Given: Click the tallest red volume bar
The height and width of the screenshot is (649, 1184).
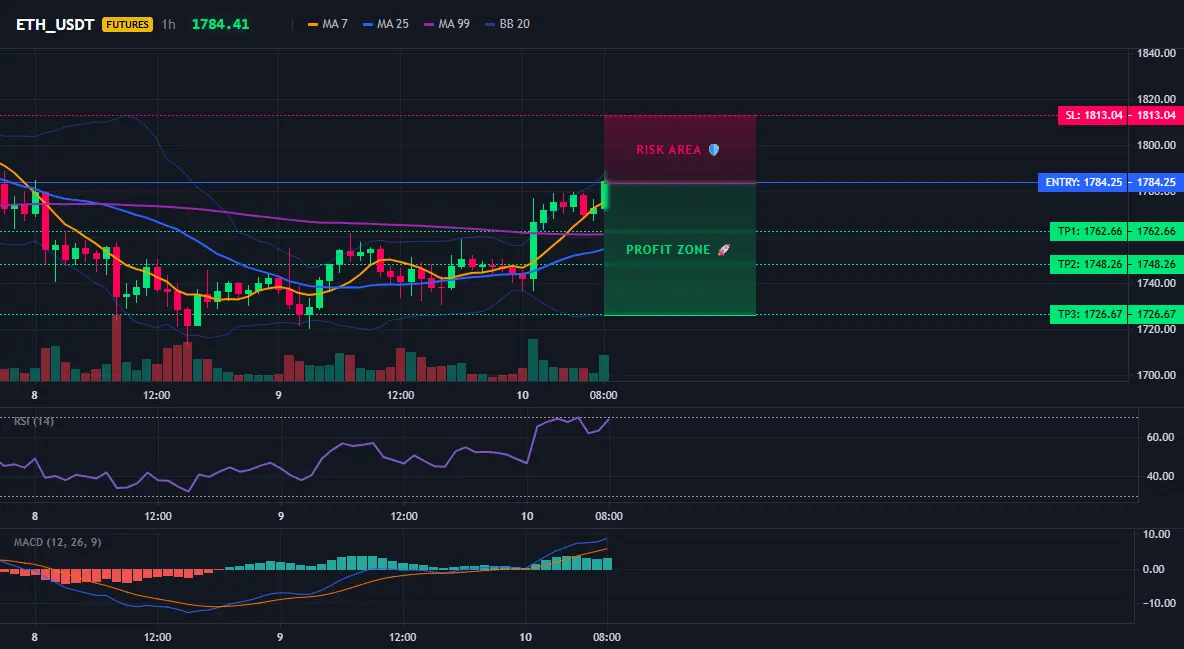Looking at the screenshot, I should pos(116,348).
